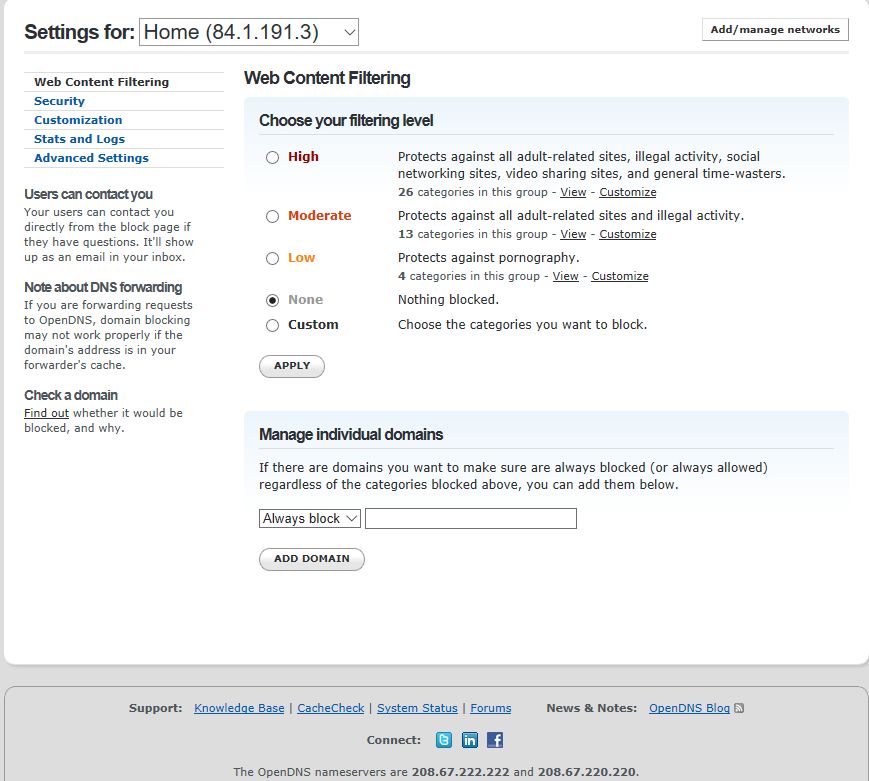The width and height of the screenshot is (869, 781).
Task: Open the Security settings section
Action: [59, 101]
